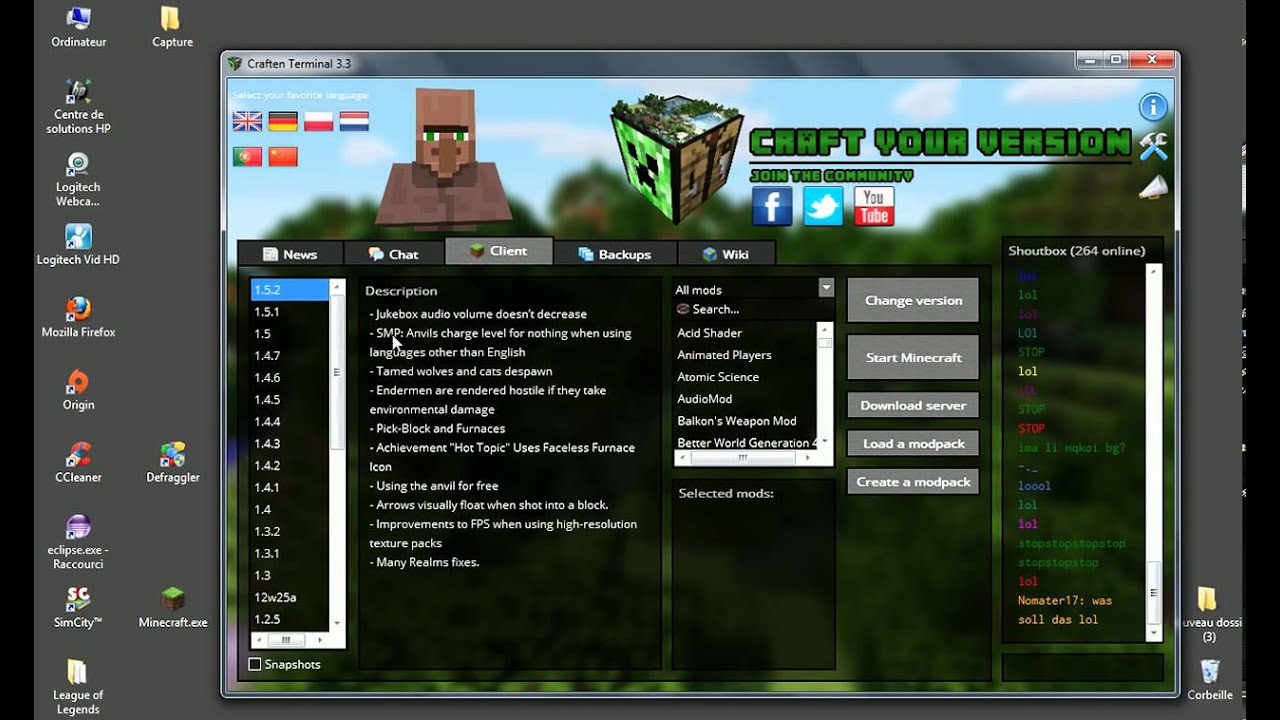
Task: Open the All mods dropdown
Action: pyautogui.click(x=753, y=289)
